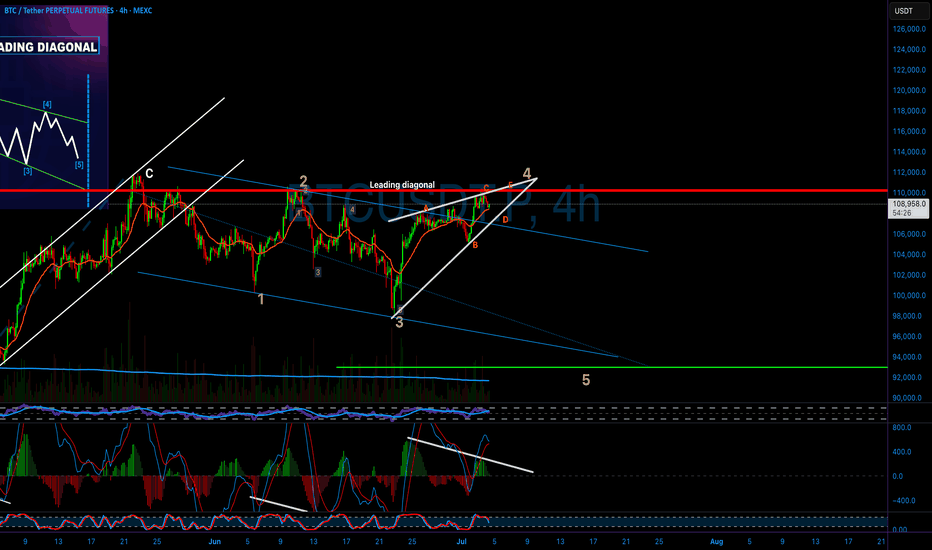Image resolution: width=932 pixels, height=550 pixels.
Task: Click the Aug label on time axis
Action: [717, 542]
